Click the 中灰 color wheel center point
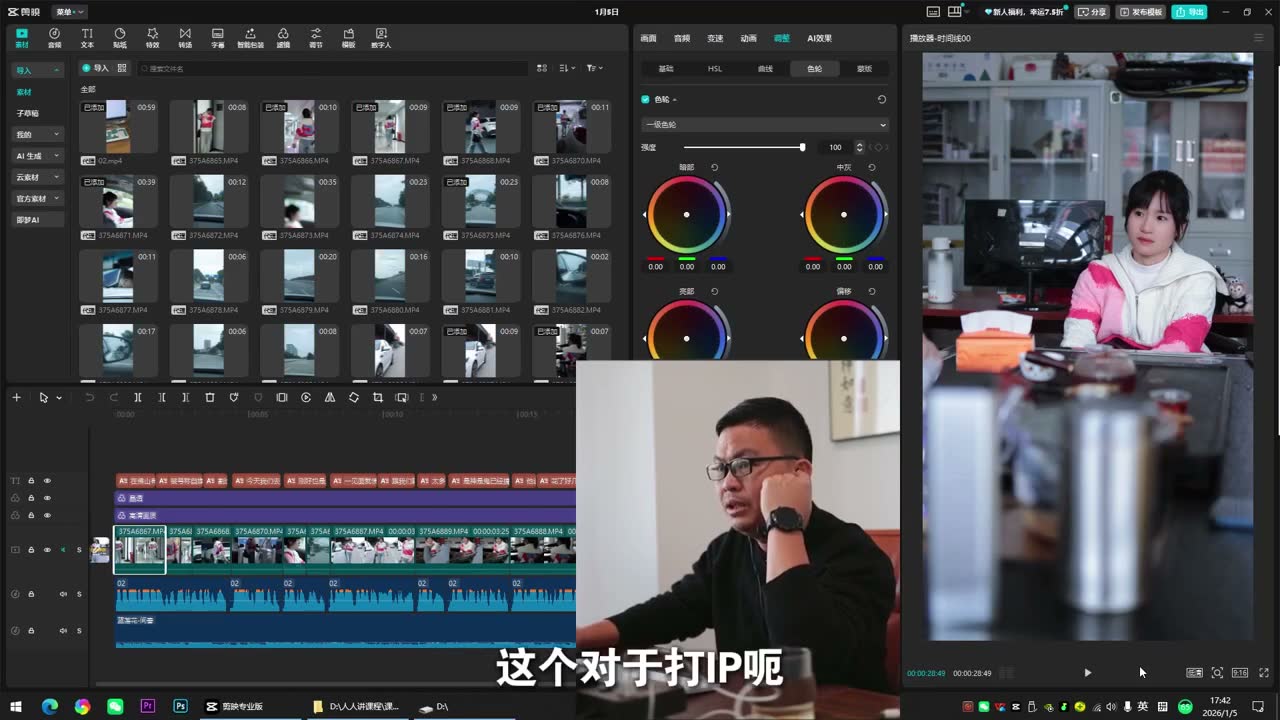Viewport: 1280px width, 720px height. 844,215
